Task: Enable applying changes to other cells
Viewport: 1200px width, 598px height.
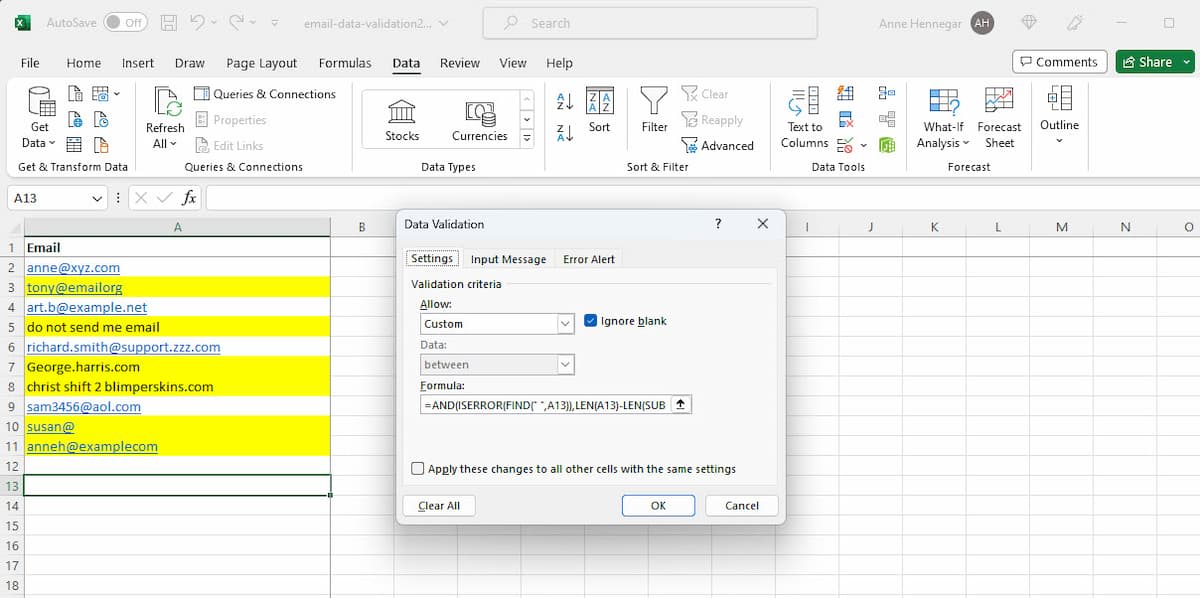Action: (417, 468)
